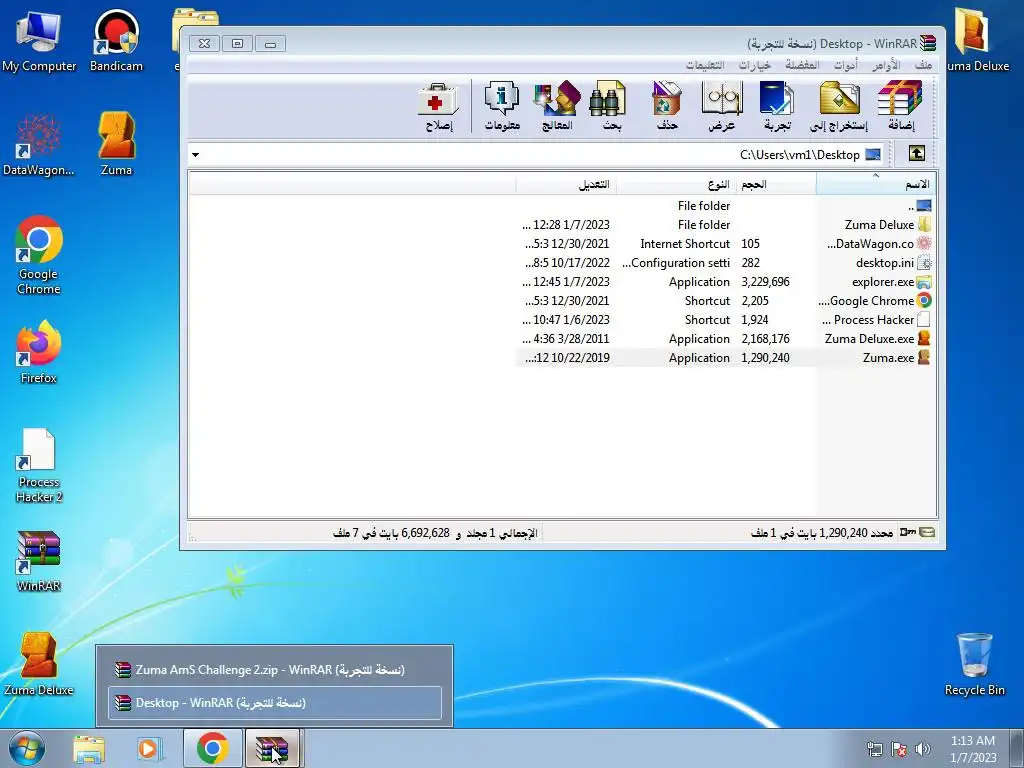Image resolution: width=1024 pixels, height=768 pixels.
Task: Select the desktop.ini file row
Action: coord(725,263)
